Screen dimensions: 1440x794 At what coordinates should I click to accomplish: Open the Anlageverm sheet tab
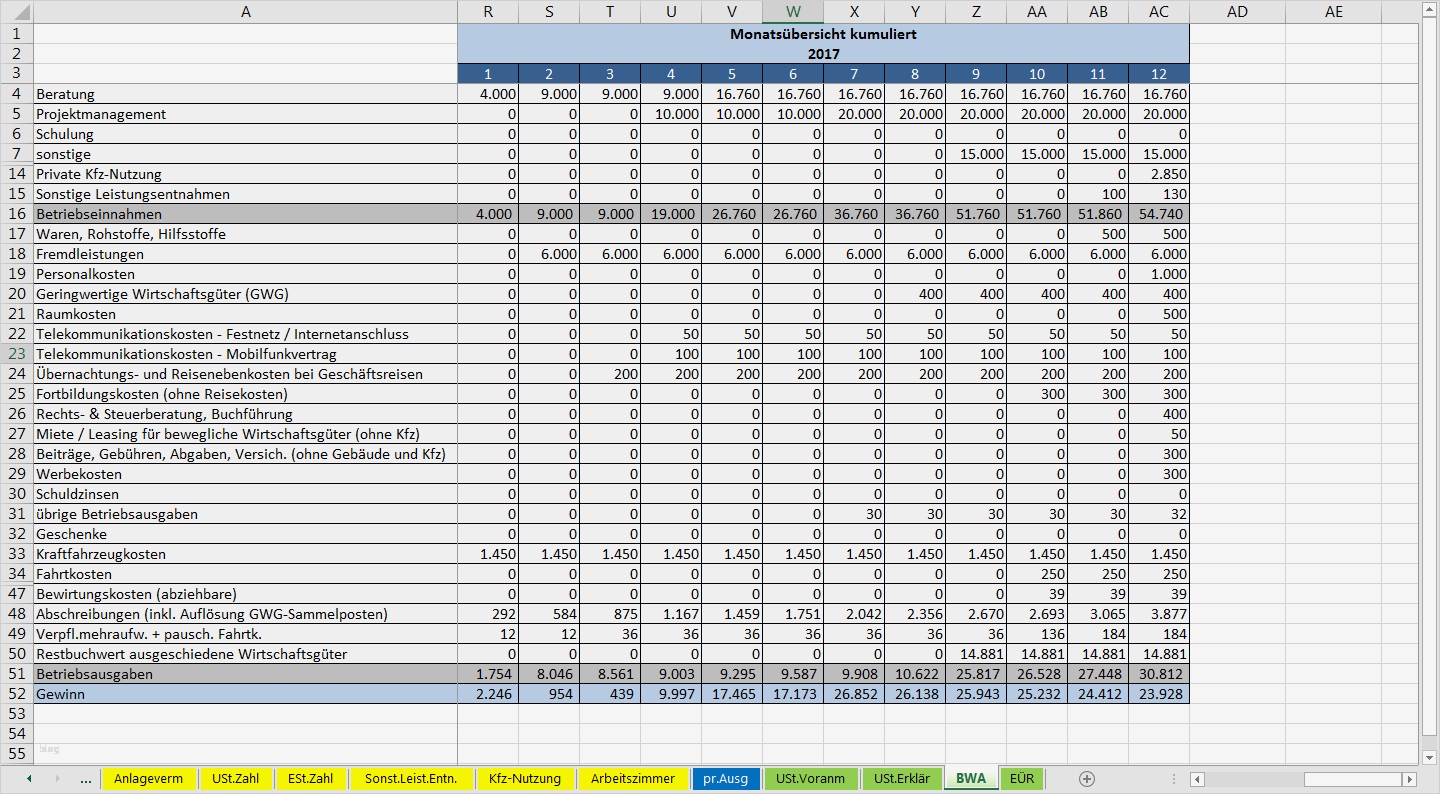click(x=150, y=778)
